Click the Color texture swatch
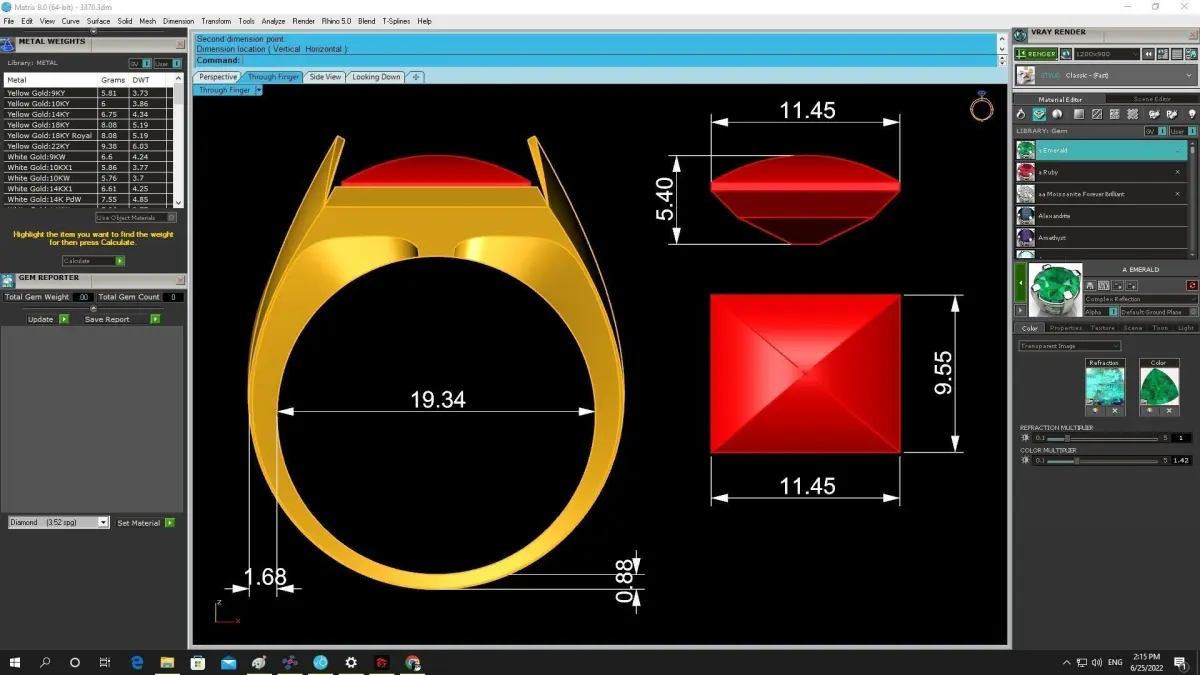 [x=1158, y=386]
